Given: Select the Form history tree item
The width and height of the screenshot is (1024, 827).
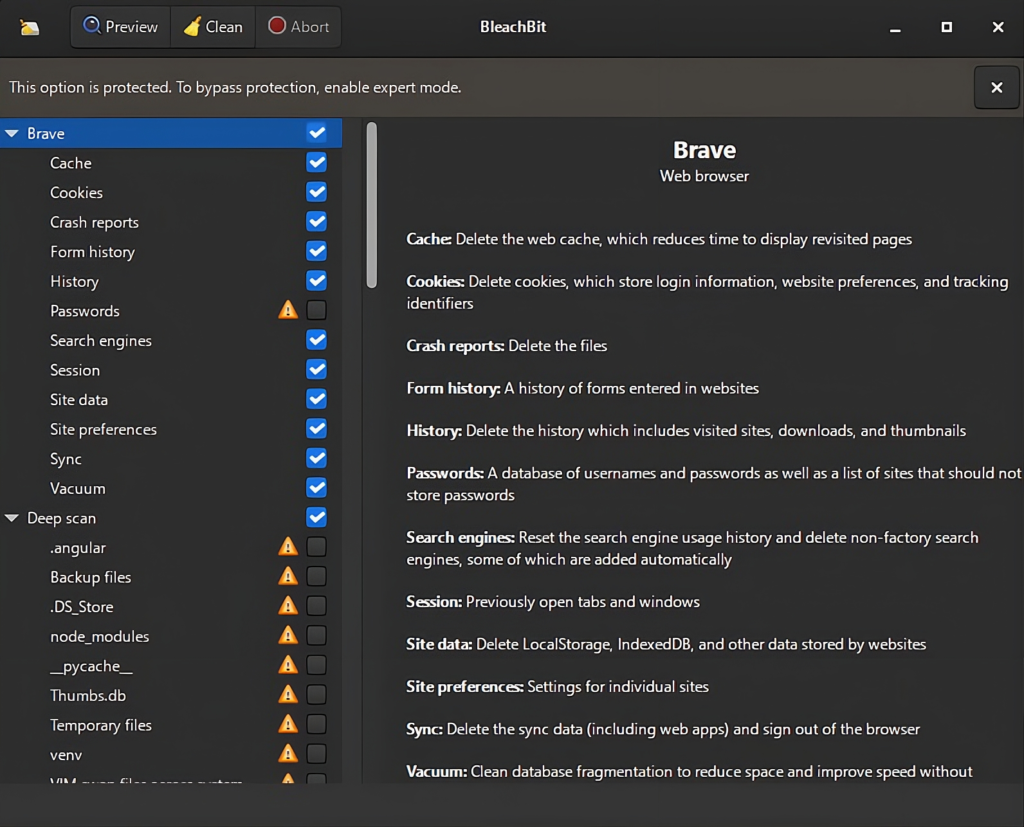Looking at the screenshot, I should coord(171,251).
